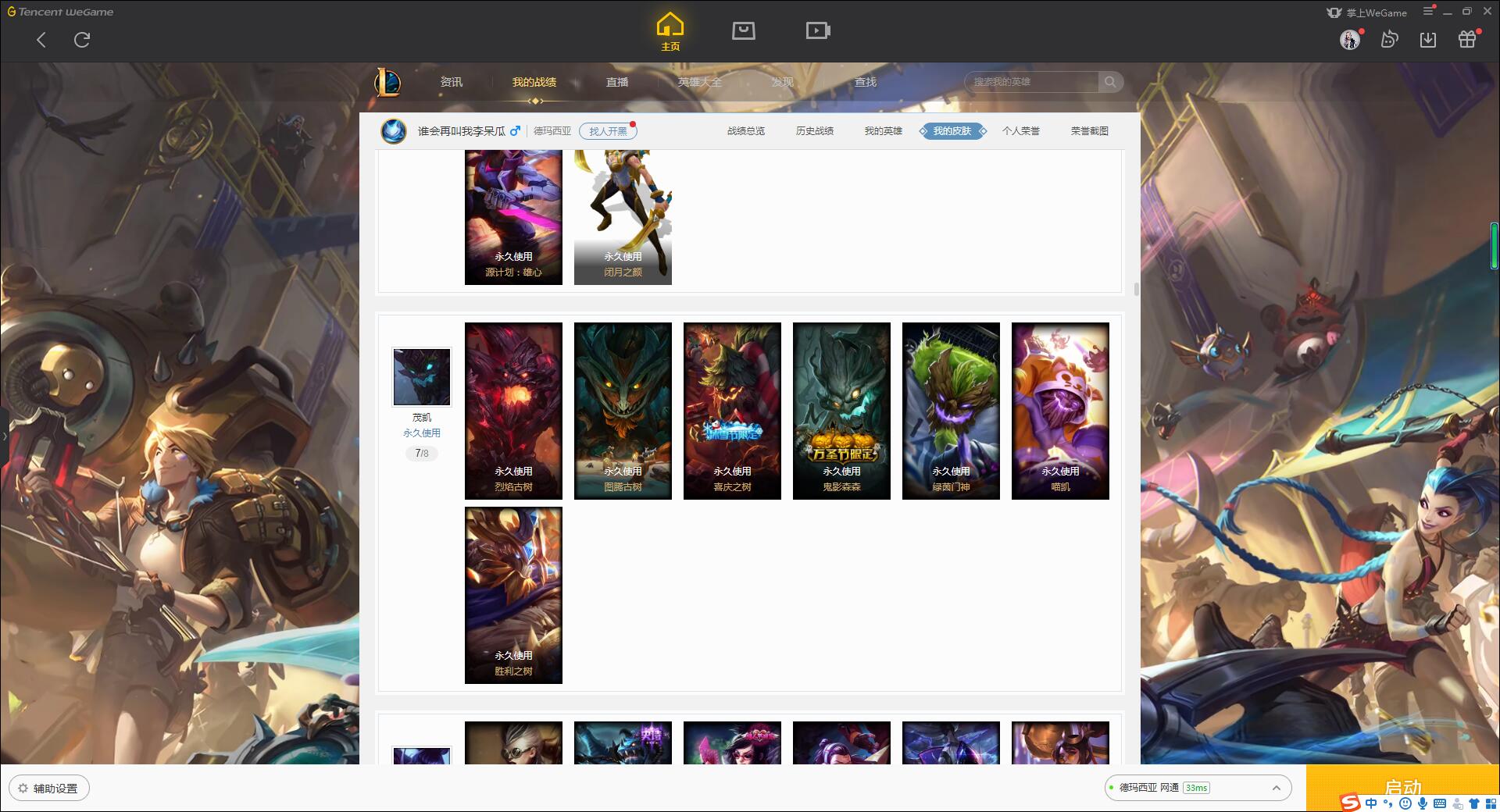Switch to the 资讯 tab

click(x=451, y=82)
